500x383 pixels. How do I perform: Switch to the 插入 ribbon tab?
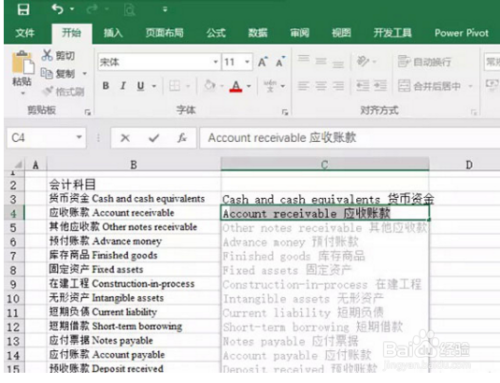click(113, 33)
